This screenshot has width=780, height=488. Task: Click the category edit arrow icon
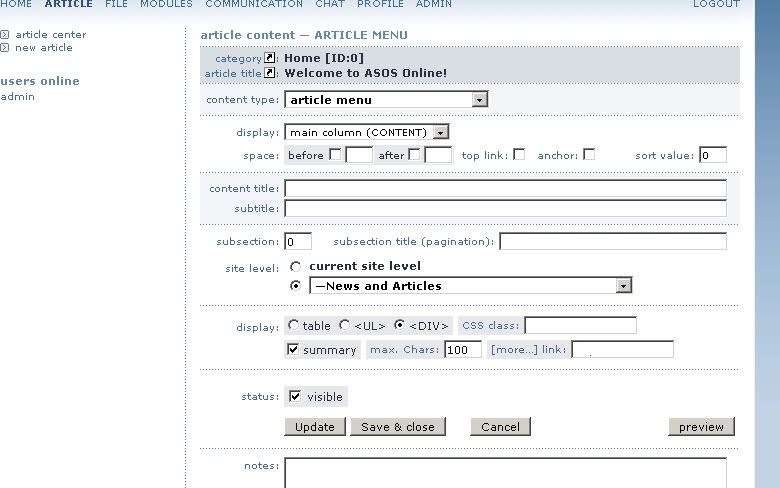click(x=269, y=58)
